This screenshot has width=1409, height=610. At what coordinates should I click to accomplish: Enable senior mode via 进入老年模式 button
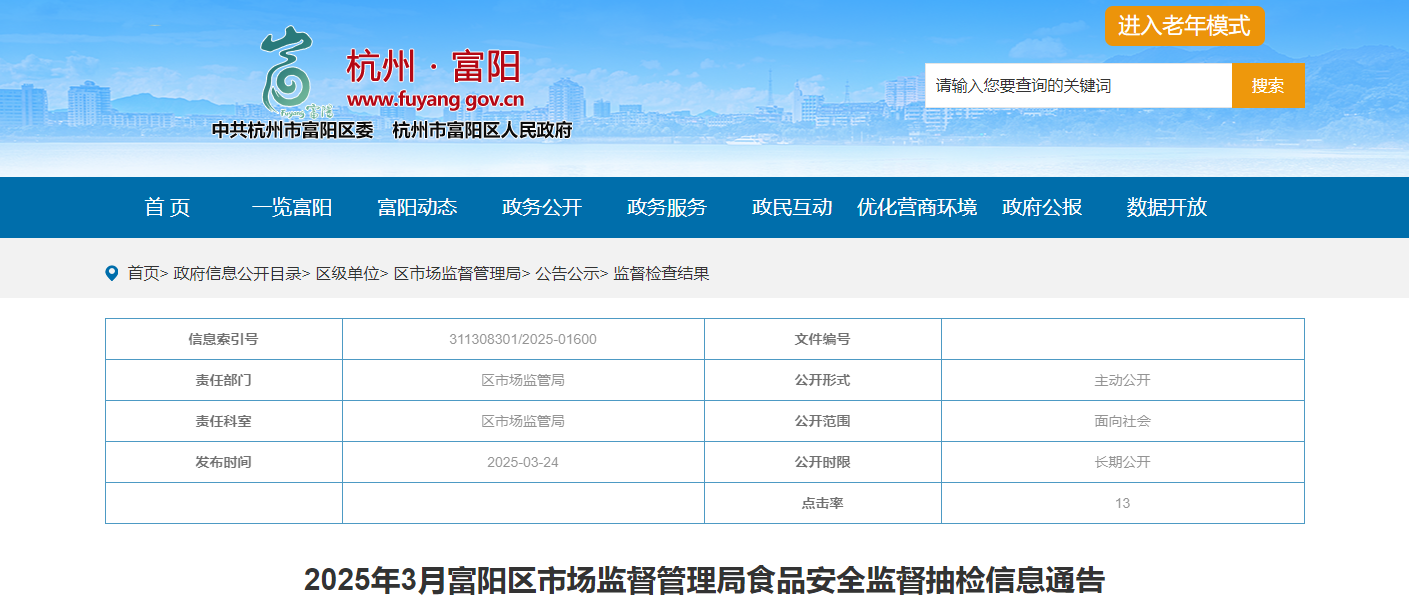pos(1185,26)
